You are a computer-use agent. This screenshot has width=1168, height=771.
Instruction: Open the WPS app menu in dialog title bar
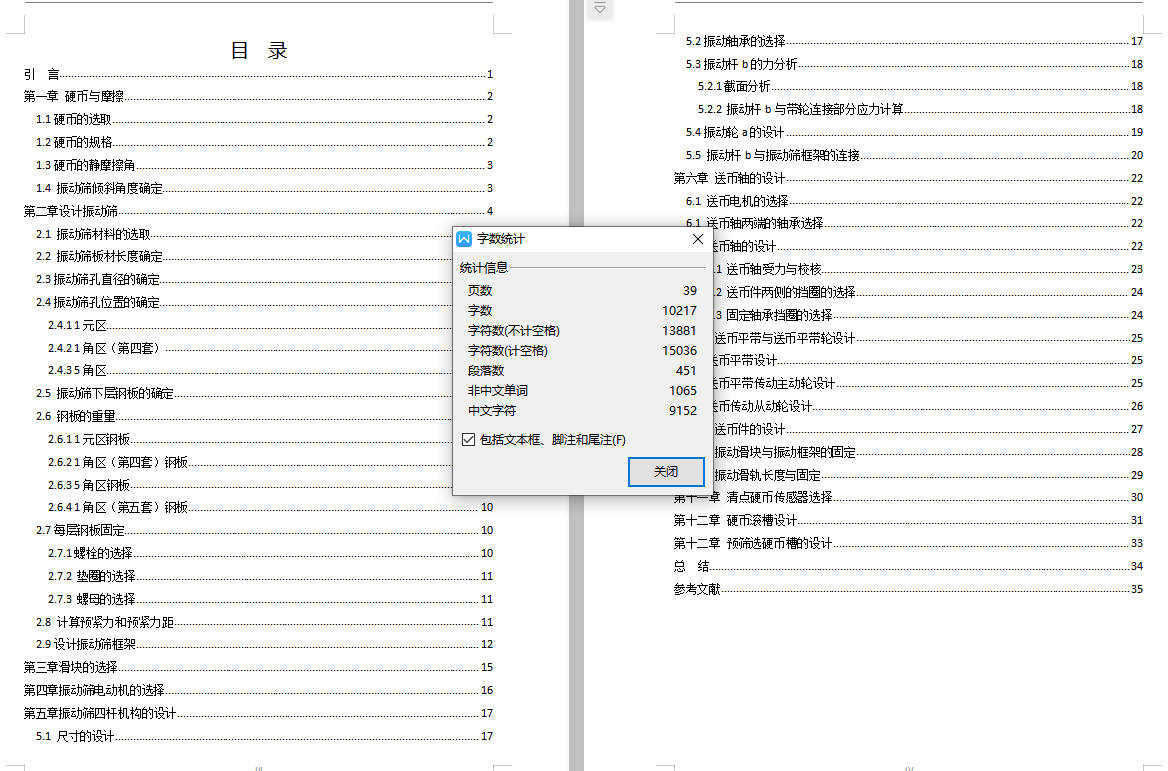(x=463, y=238)
